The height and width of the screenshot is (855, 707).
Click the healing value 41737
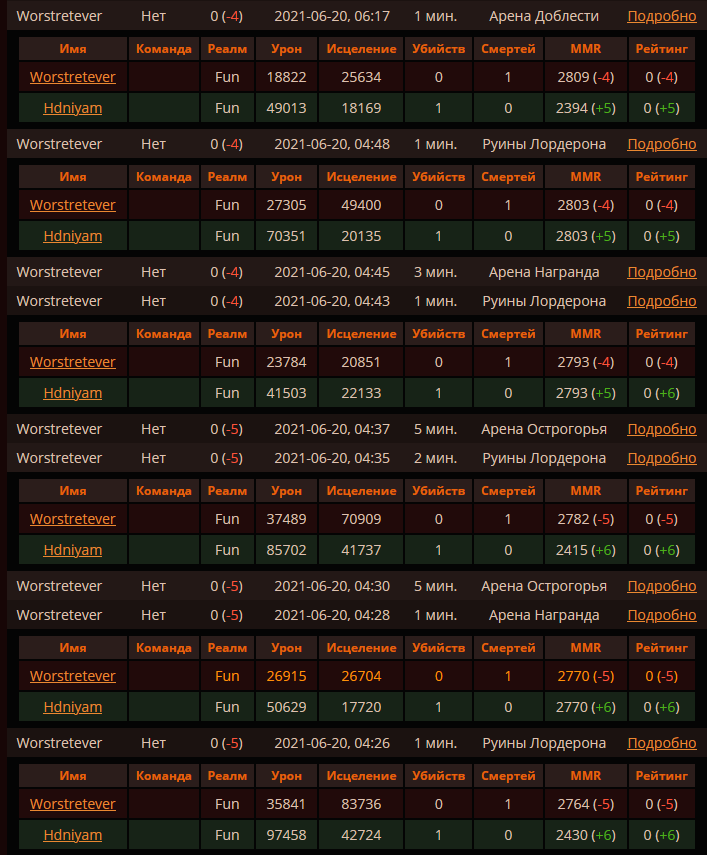[361, 551]
